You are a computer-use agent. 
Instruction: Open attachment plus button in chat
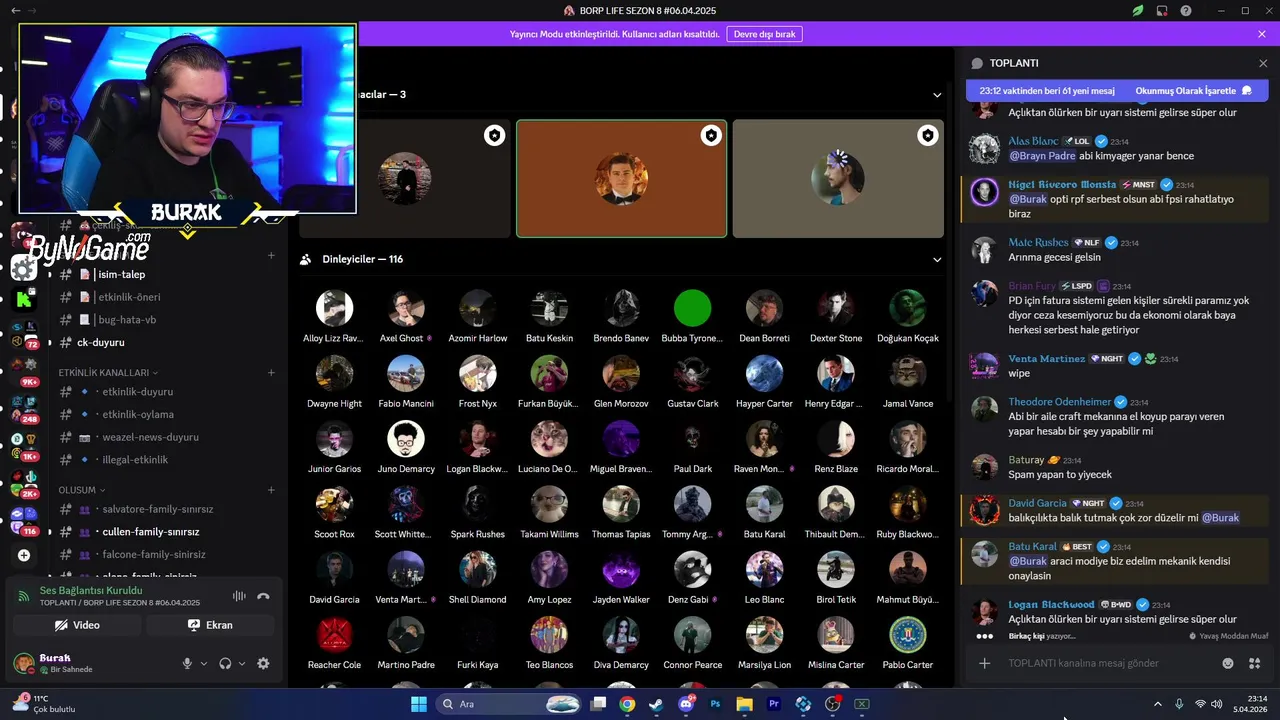(985, 663)
